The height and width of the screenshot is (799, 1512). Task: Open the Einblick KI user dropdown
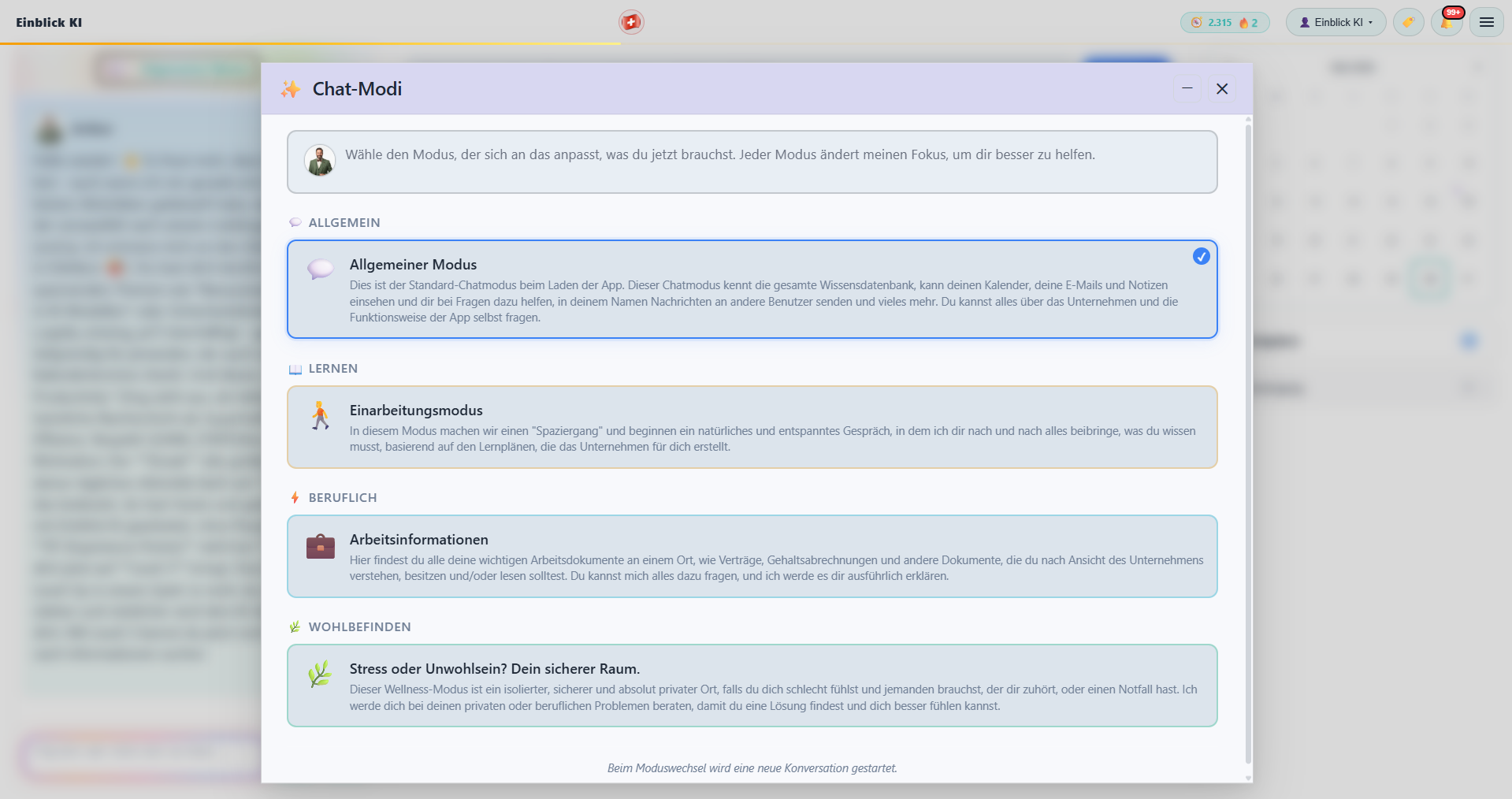(x=1336, y=22)
